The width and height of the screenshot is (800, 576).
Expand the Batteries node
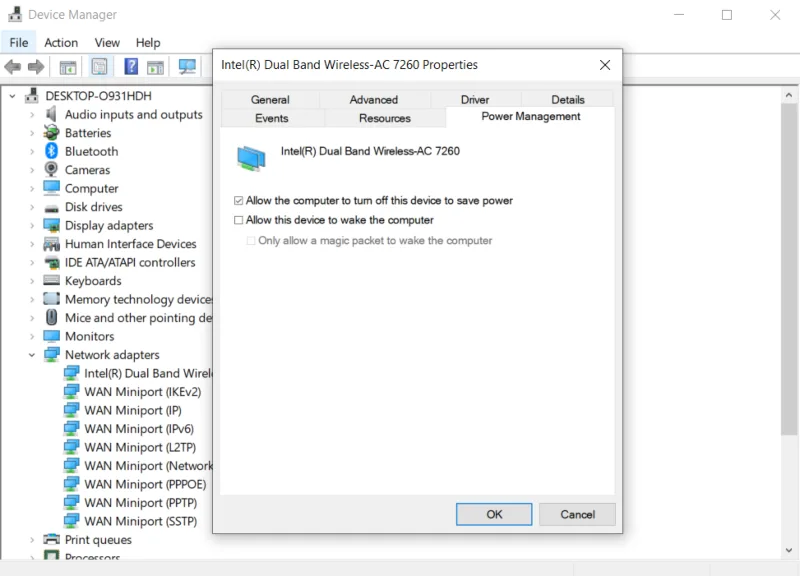32,133
